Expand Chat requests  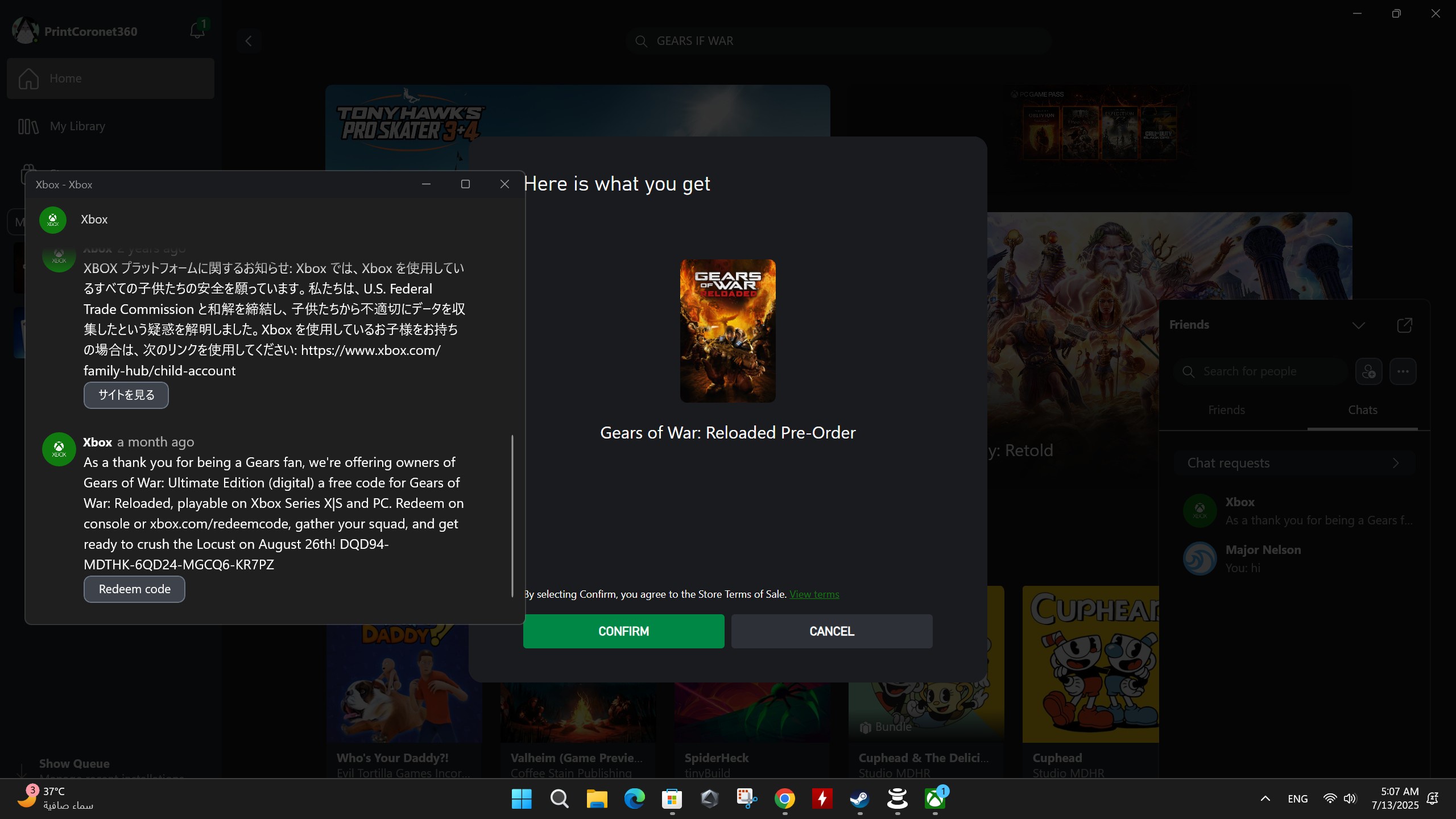[1294, 463]
